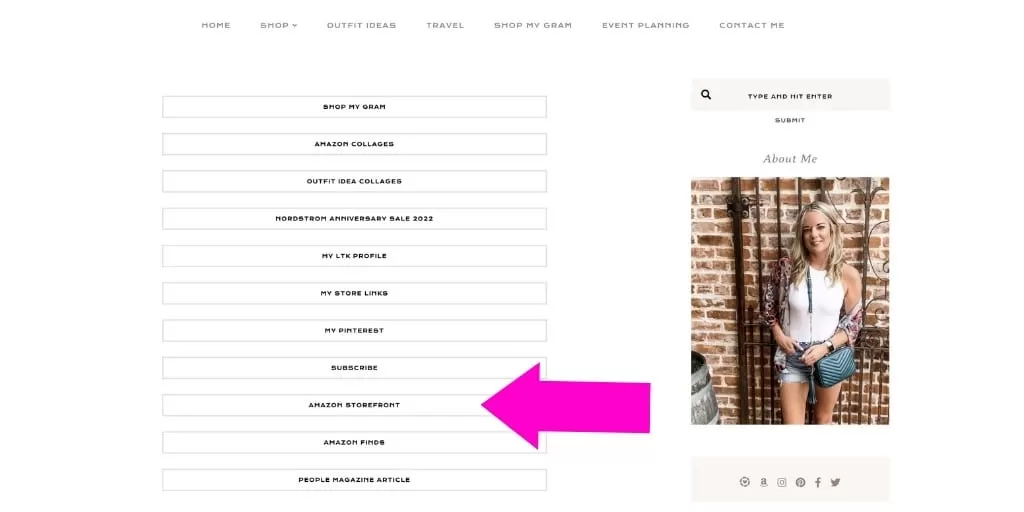Open the Amazon social icon
1024x512 pixels.
coord(763,482)
